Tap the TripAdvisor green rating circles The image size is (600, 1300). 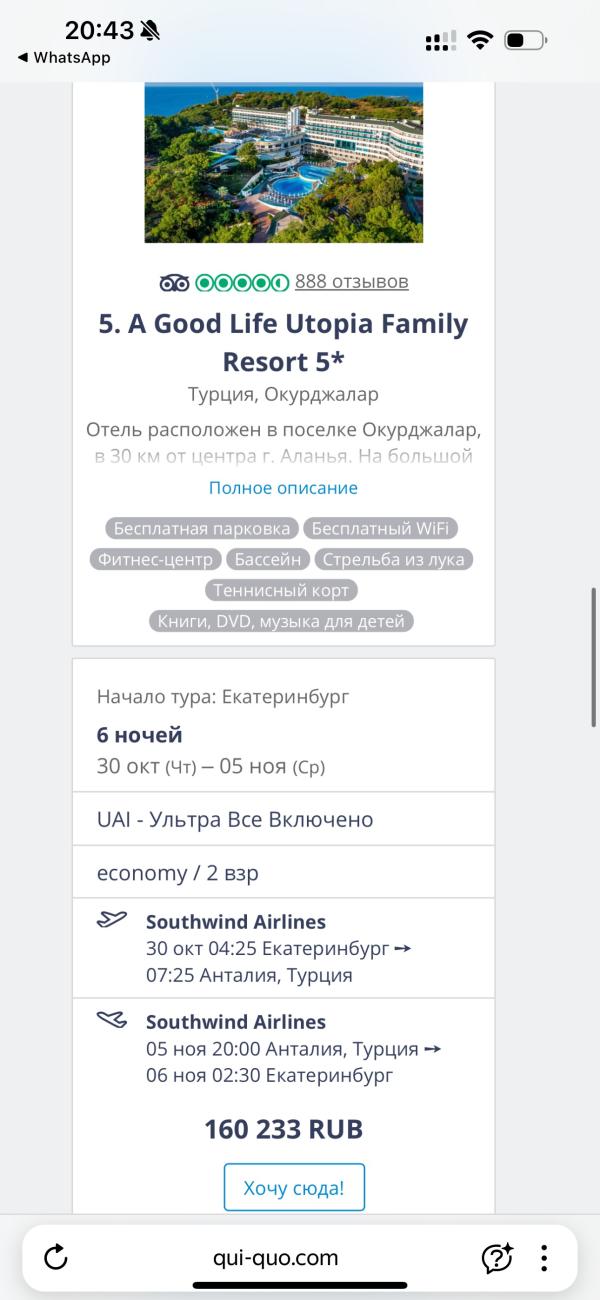(242, 282)
